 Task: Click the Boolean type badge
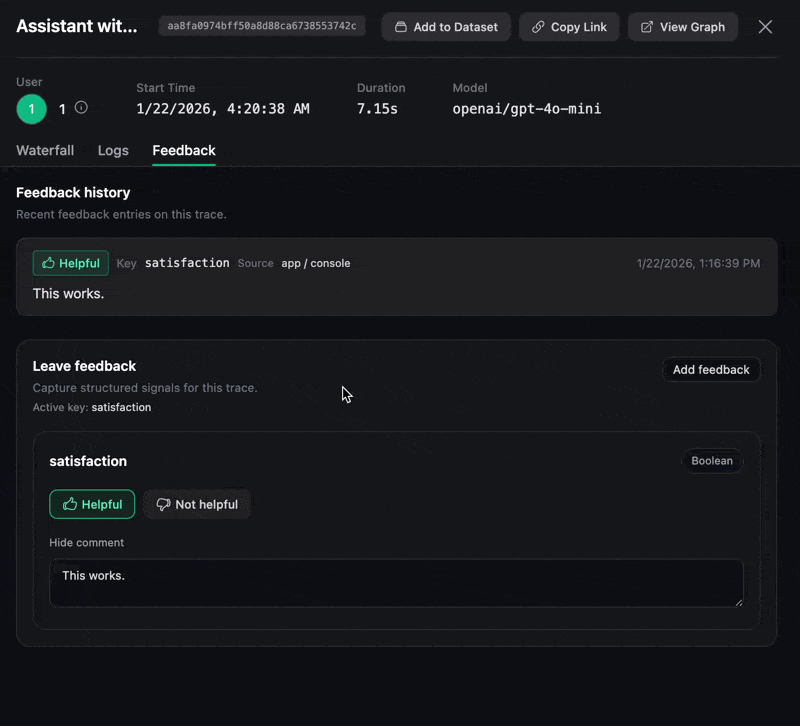click(x=712, y=461)
